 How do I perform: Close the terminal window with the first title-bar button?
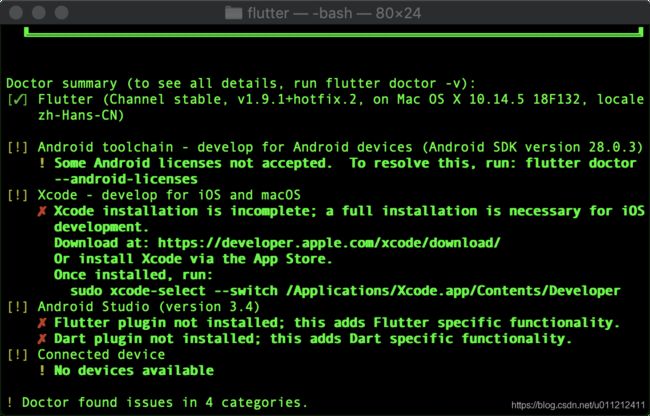point(16,12)
